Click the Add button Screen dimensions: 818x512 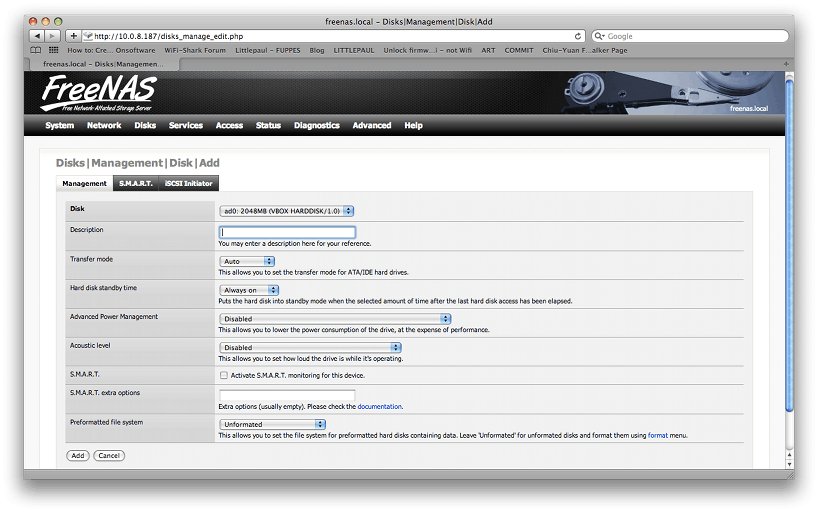78,456
